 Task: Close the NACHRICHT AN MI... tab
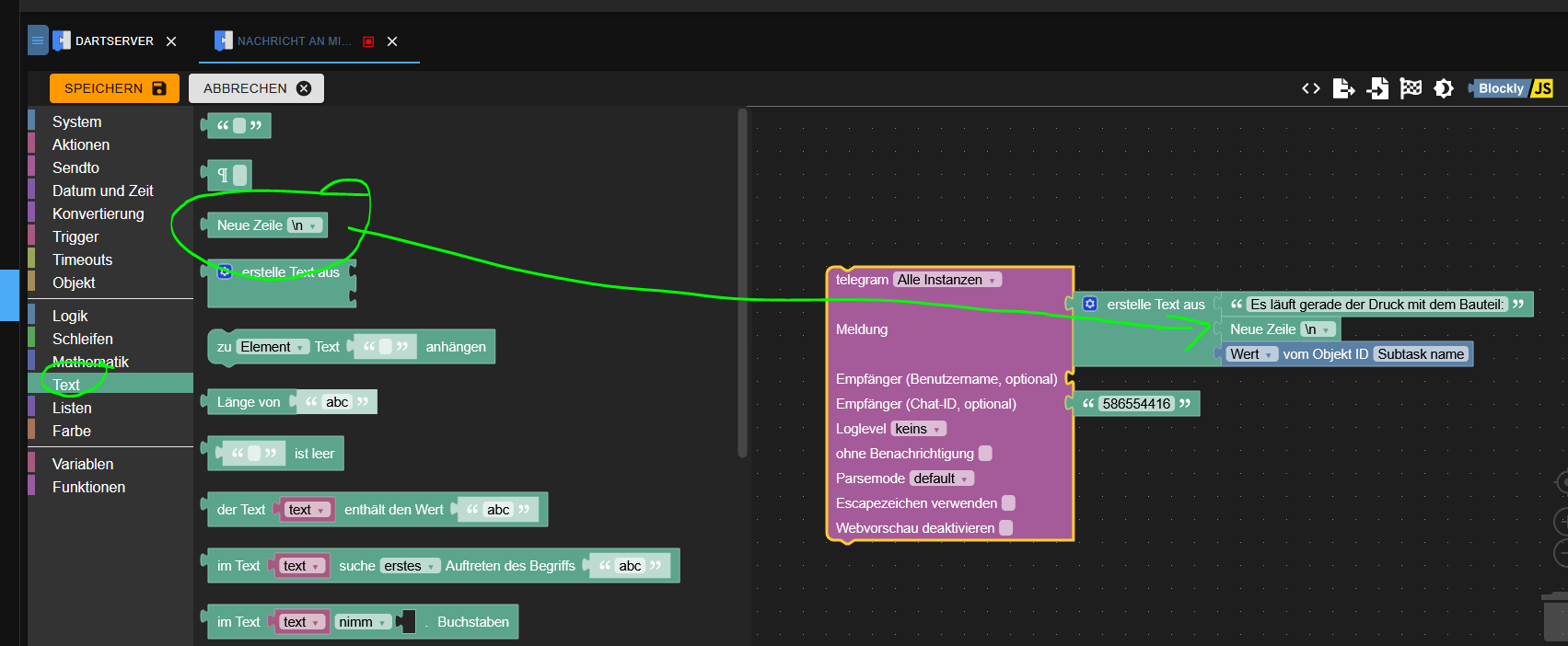pyautogui.click(x=392, y=41)
